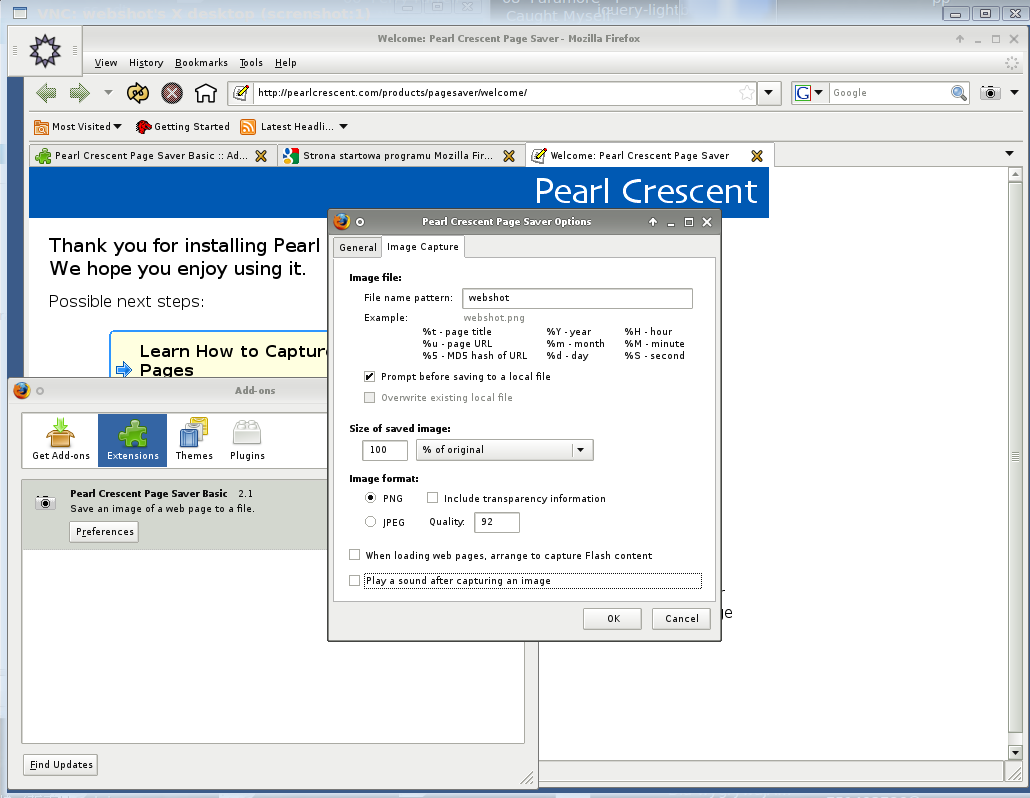The image size is (1030, 798).
Task: Click the spiky star icon at top left
Action: 45,51
